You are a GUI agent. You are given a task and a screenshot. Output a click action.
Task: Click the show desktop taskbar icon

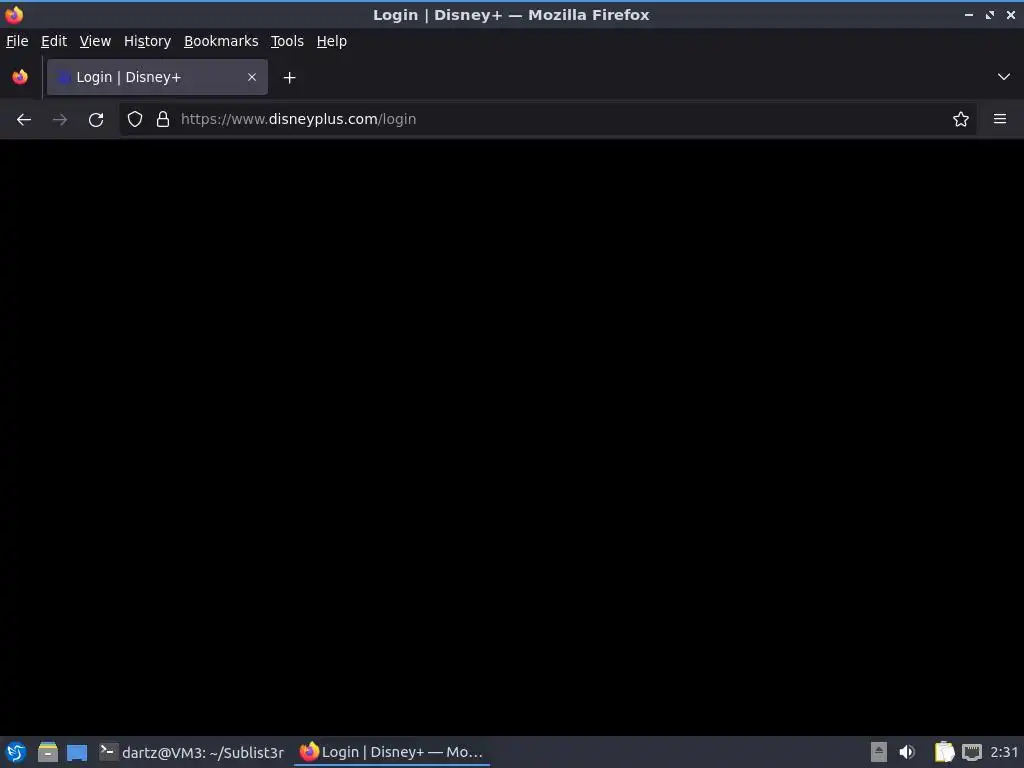[77, 752]
